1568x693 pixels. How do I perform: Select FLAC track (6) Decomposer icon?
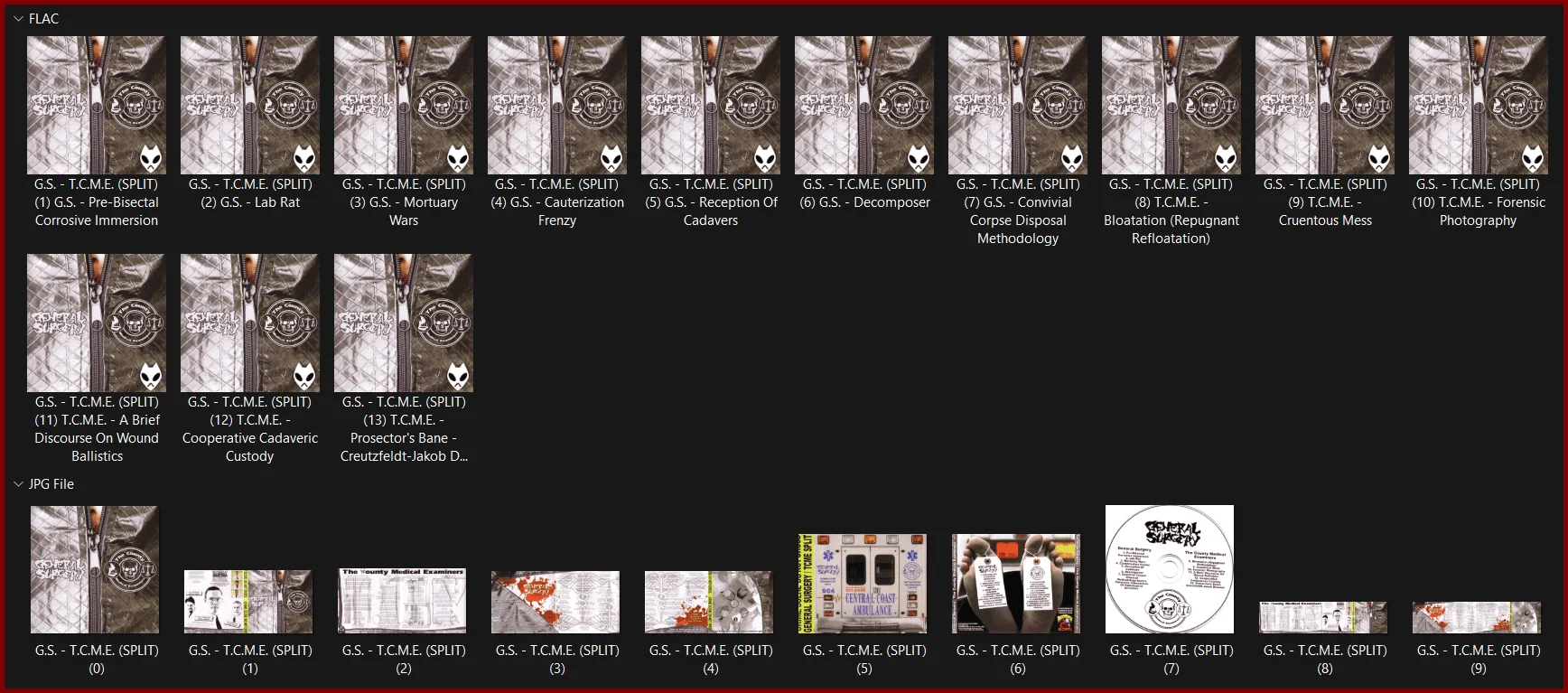pyautogui.click(x=864, y=105)
